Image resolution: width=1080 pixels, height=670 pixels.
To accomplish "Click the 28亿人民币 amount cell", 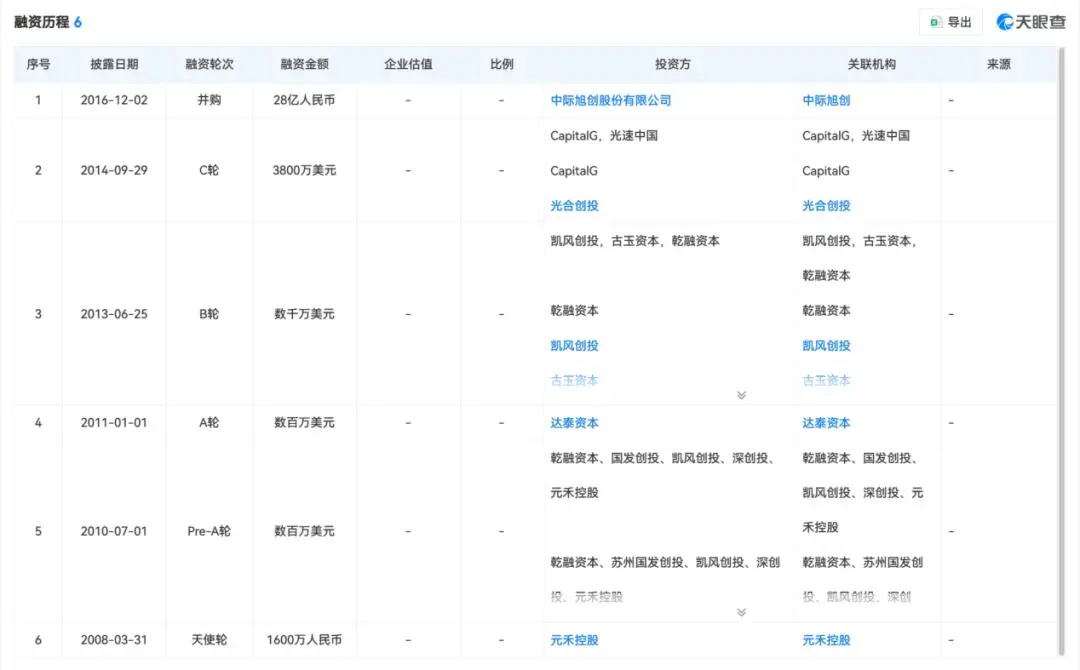I will point(304,101).
